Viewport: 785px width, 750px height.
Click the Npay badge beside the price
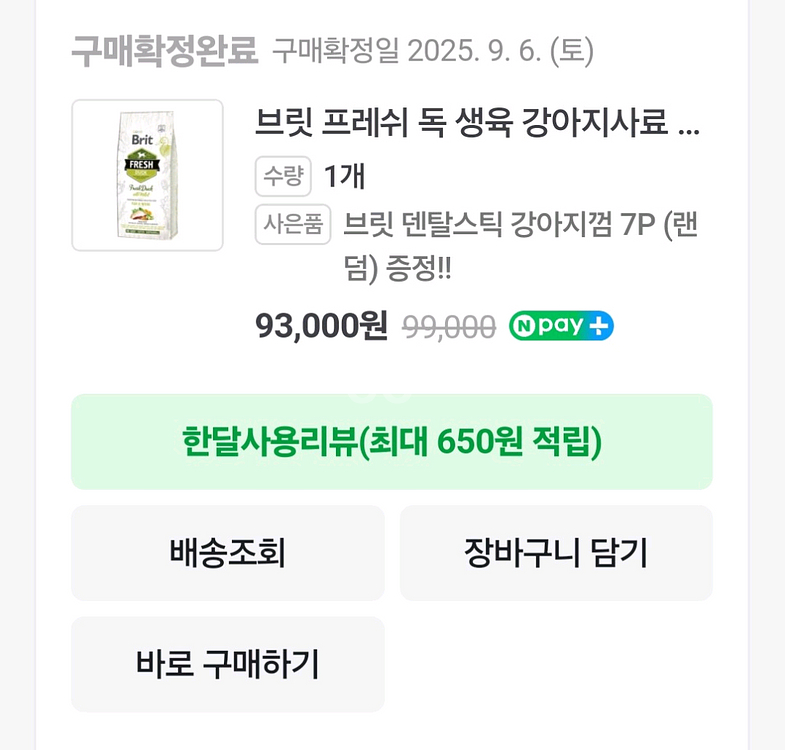click(560, 326)
